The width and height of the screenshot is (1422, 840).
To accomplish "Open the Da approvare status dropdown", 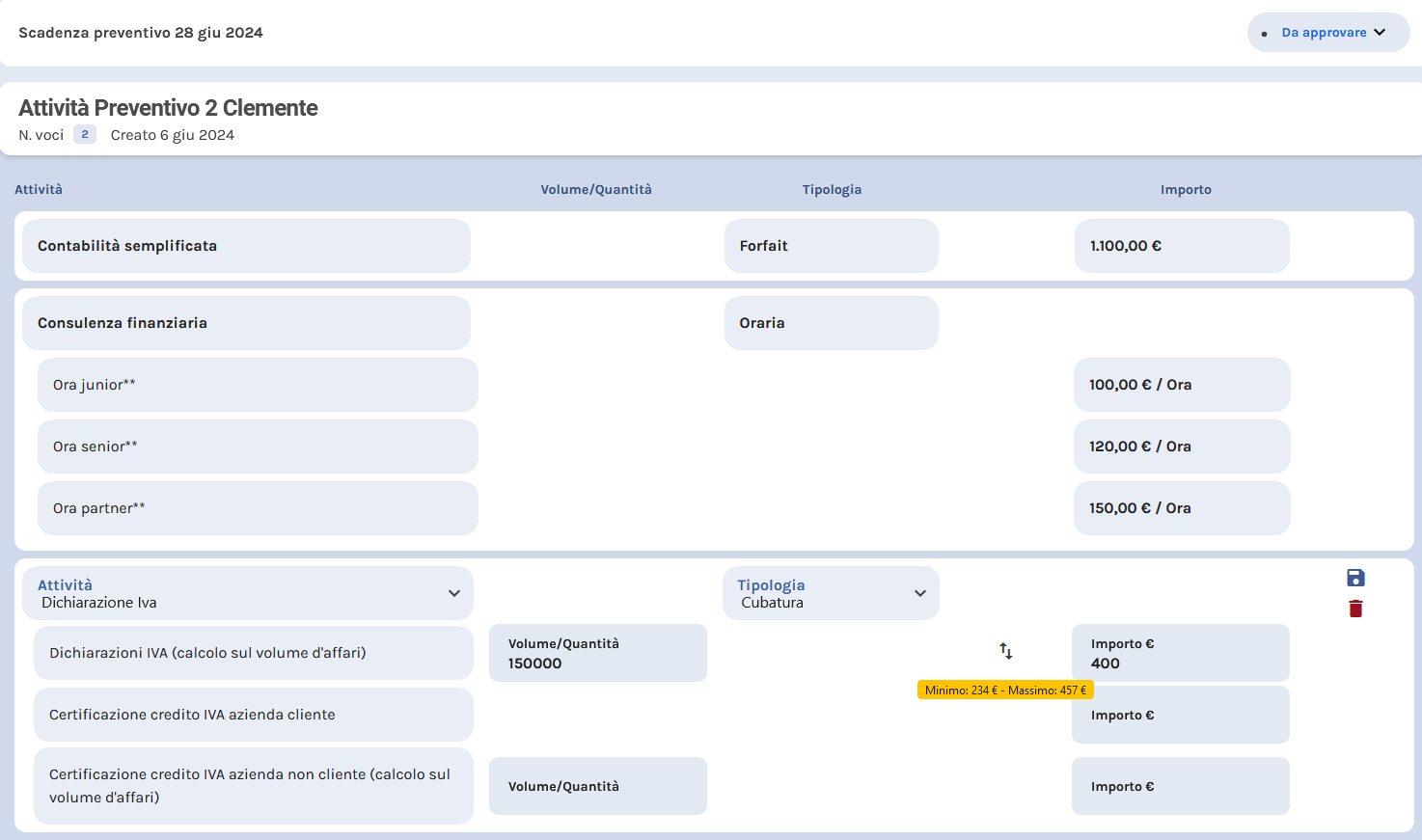I will point(1327,33).
